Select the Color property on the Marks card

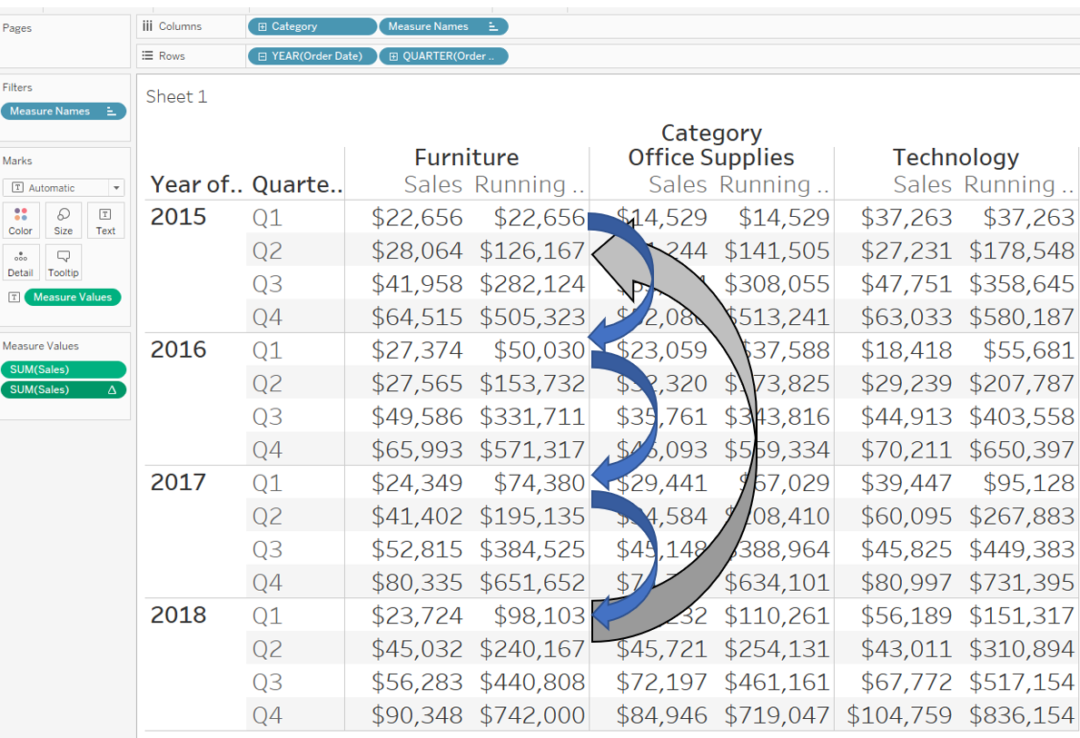click(x=20, y=221)
